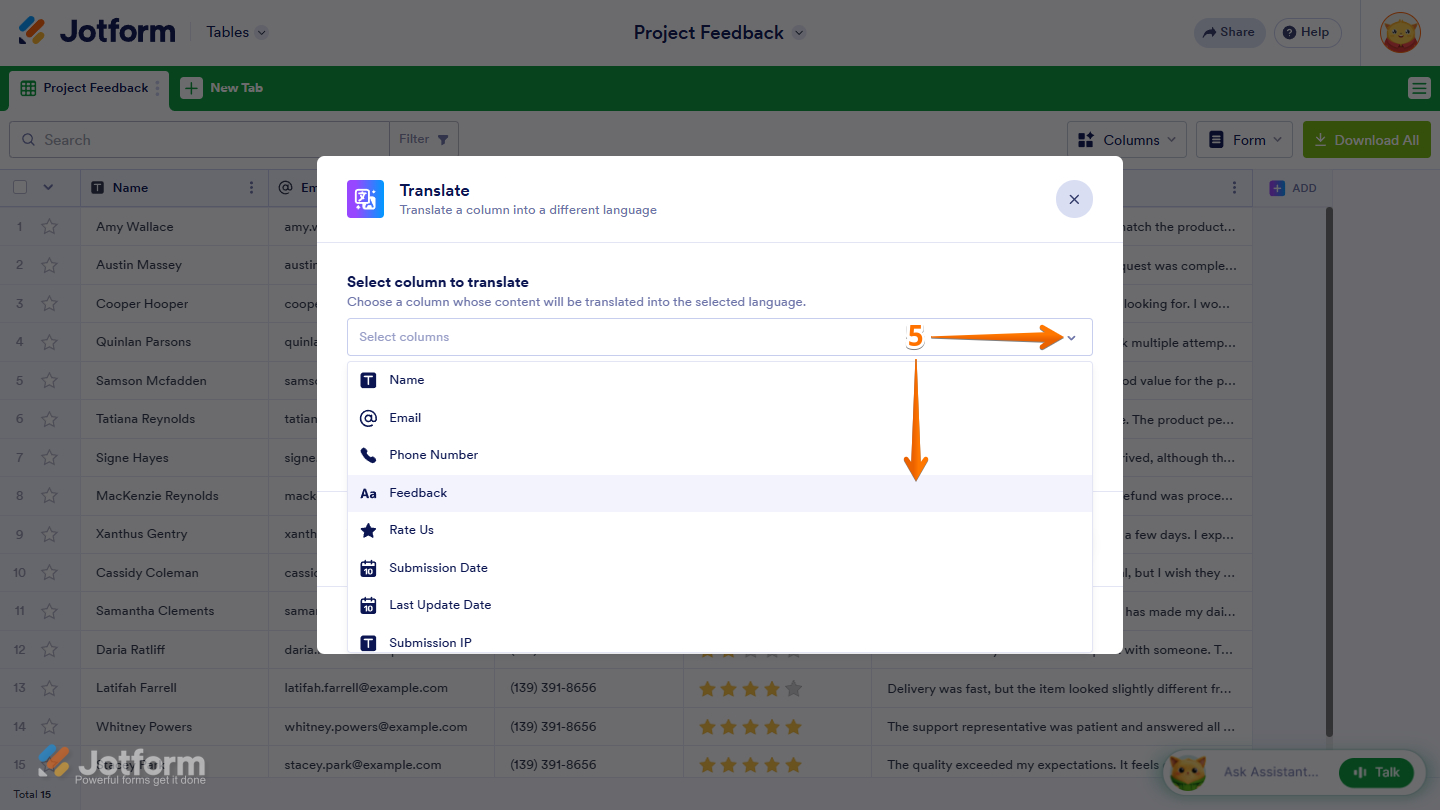Screen dimensions: 1440x810
Task: Close the Translate dialog
Action: [1074, 199]
